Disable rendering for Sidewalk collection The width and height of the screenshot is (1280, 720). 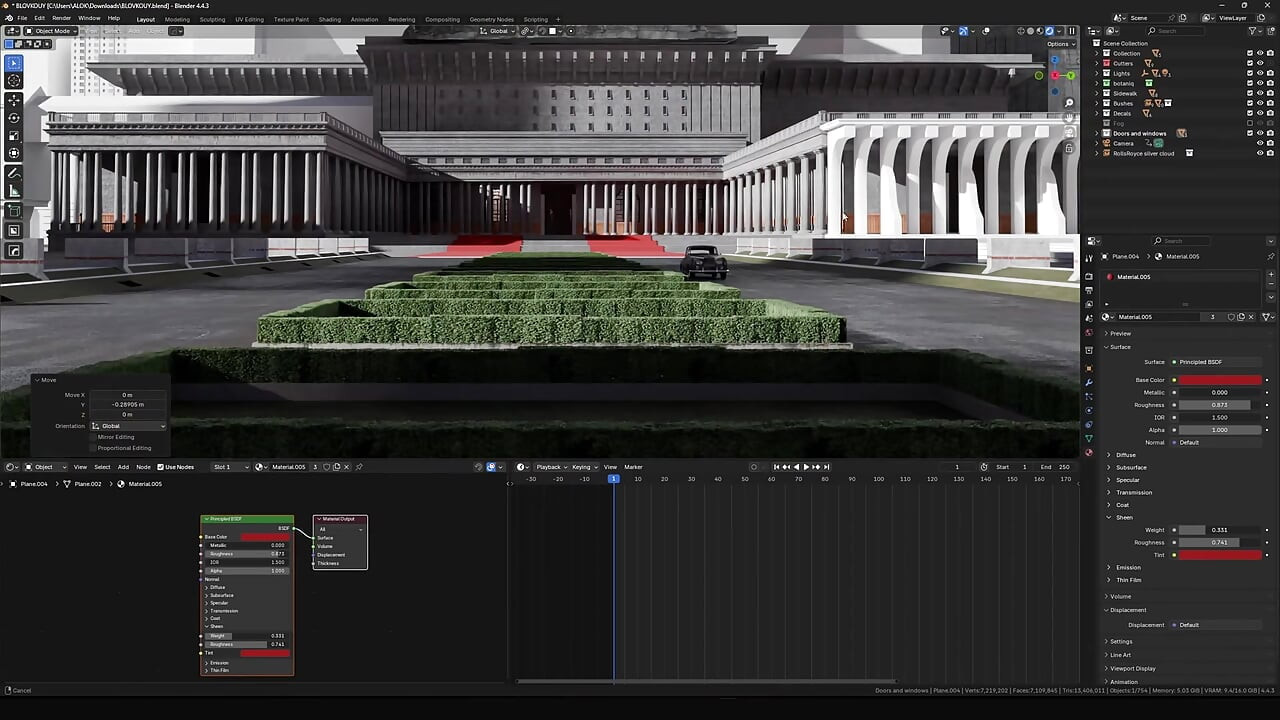coord(1270,93)
